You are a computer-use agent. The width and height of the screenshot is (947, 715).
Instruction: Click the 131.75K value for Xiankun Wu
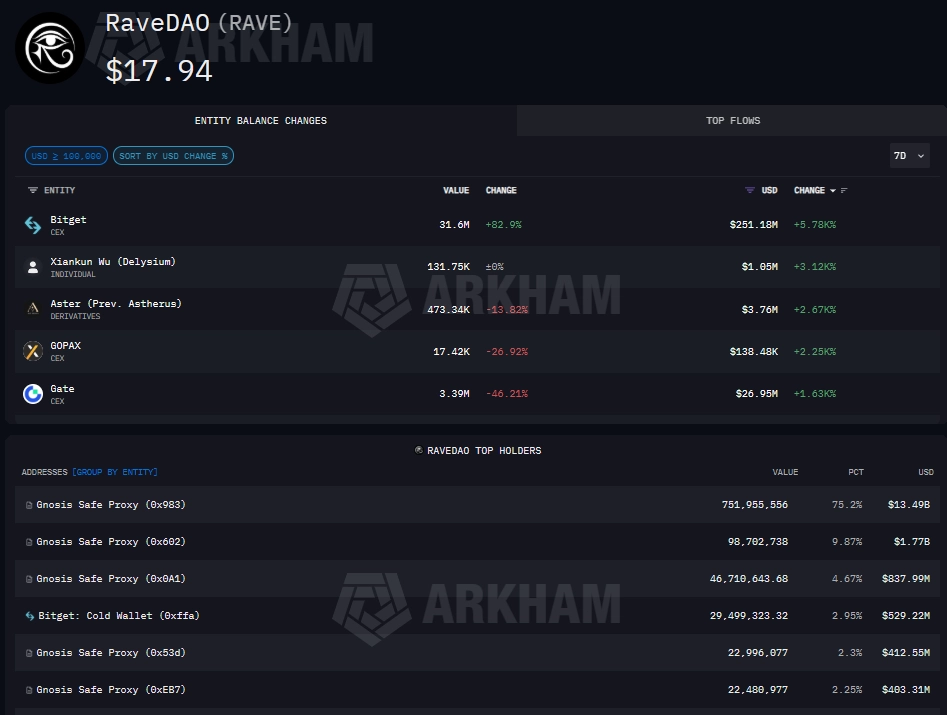448,266
